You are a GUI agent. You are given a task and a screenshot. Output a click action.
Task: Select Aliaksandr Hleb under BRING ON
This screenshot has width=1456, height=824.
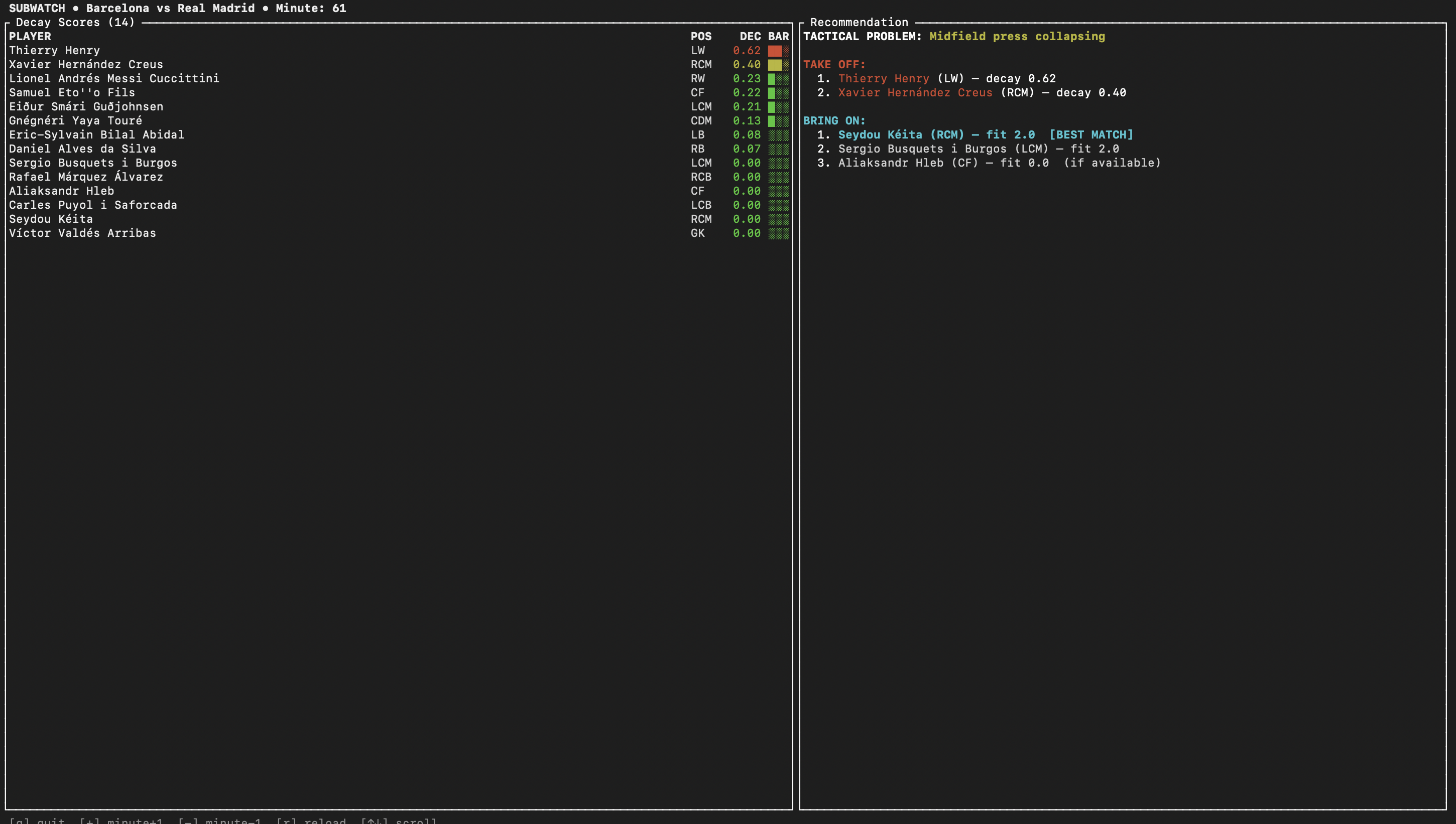tap(891, 163)
